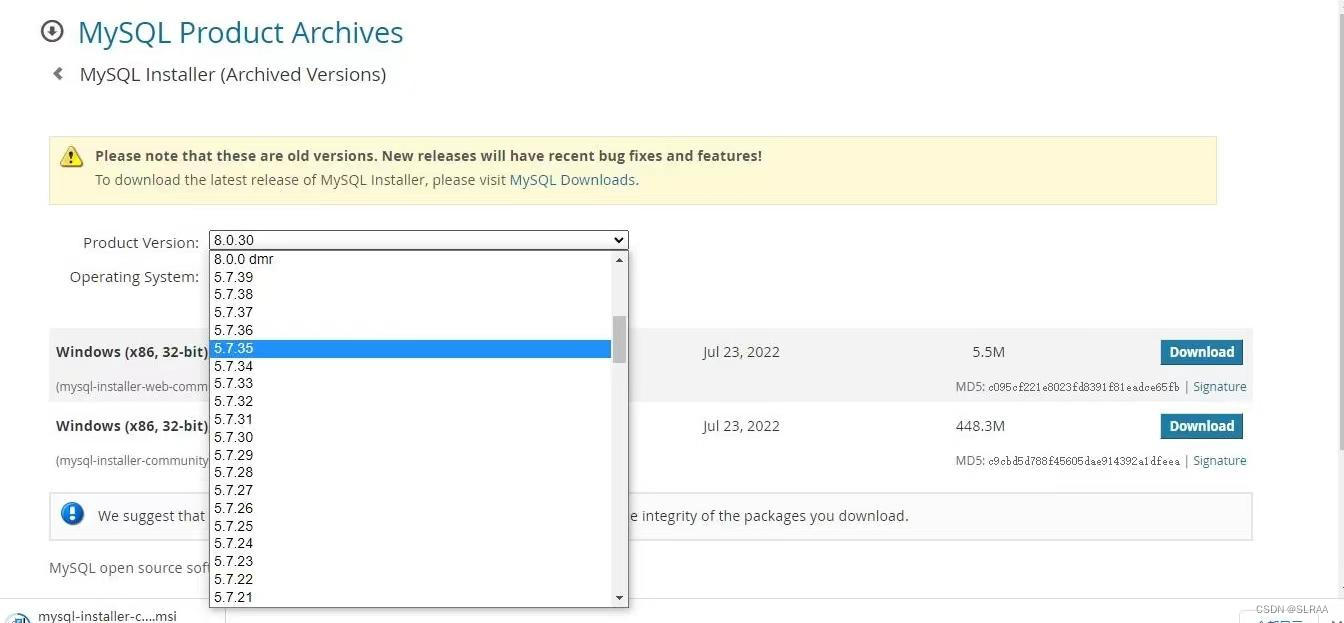Image resolution: width=1344 pixels, height=623 pixels.
Task: Pick version 5.7.25 option
Action: click(x=410, y=526)
